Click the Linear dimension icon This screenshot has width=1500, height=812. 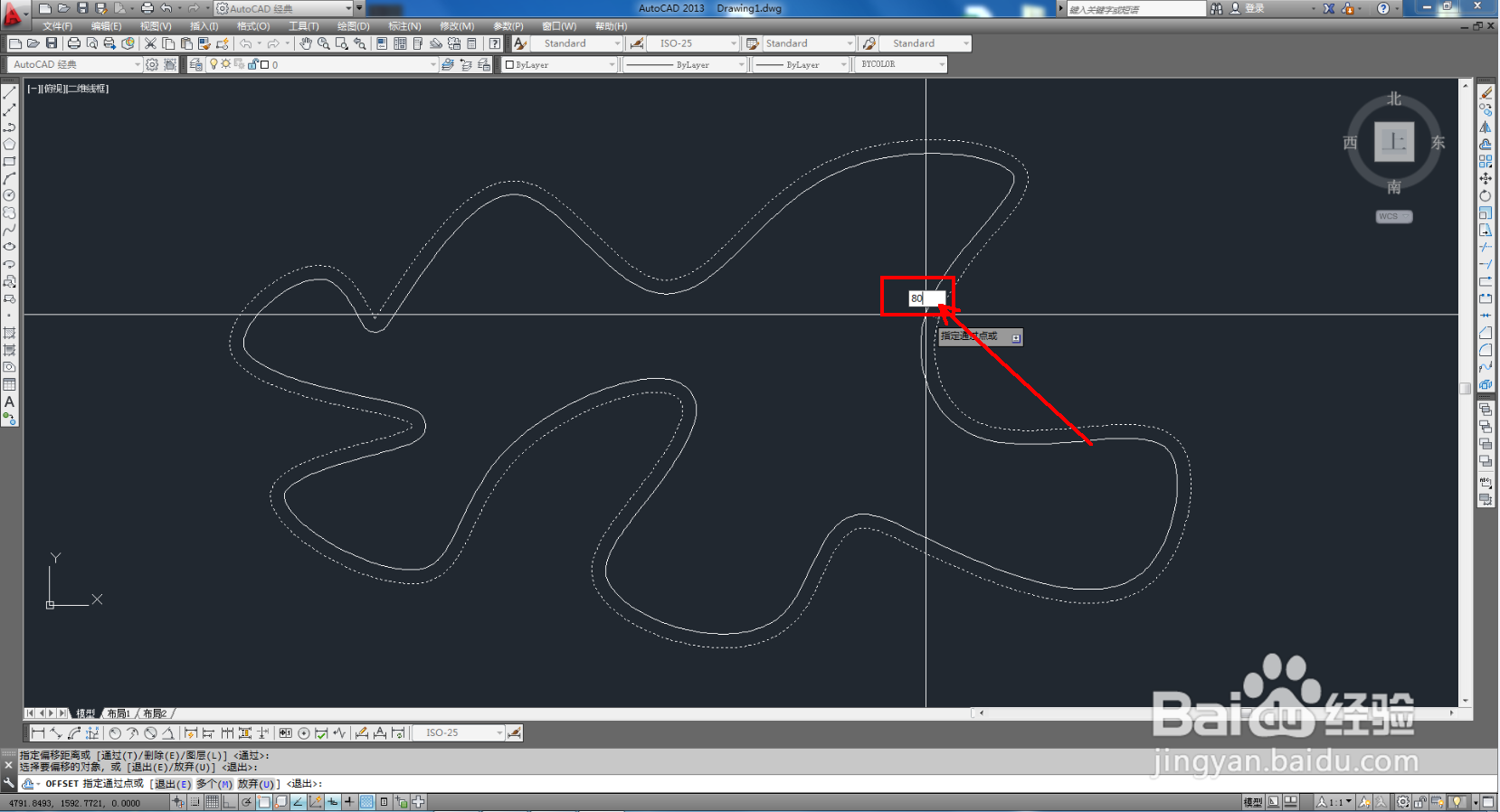(x=38, y=733)
